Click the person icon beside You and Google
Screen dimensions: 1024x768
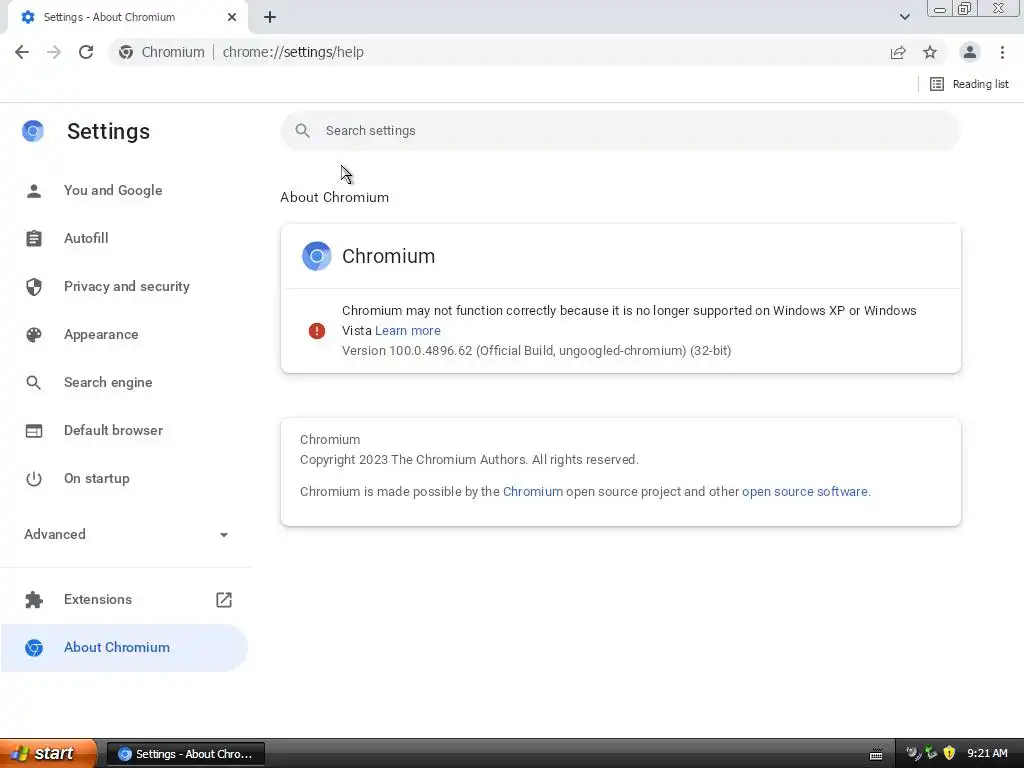34,190
